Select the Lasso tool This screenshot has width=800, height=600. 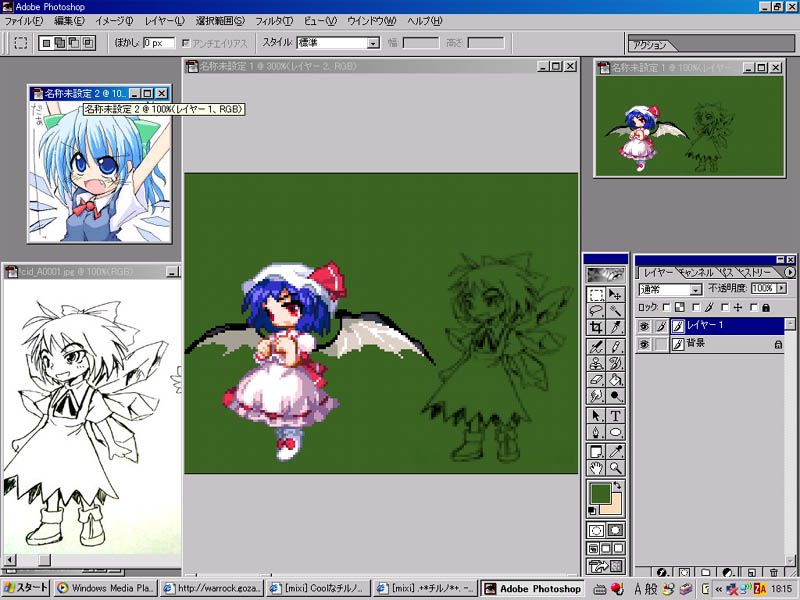[596, 311]
